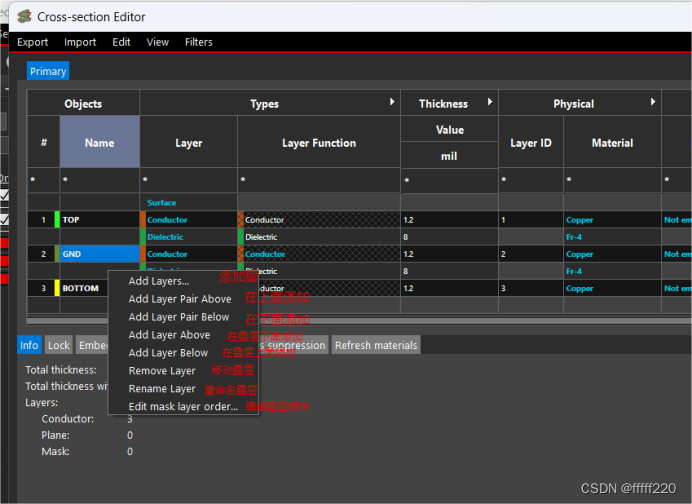Click thickness 1.2 in TOP row
Screen dimensions: 692x504
pos(449,219)
